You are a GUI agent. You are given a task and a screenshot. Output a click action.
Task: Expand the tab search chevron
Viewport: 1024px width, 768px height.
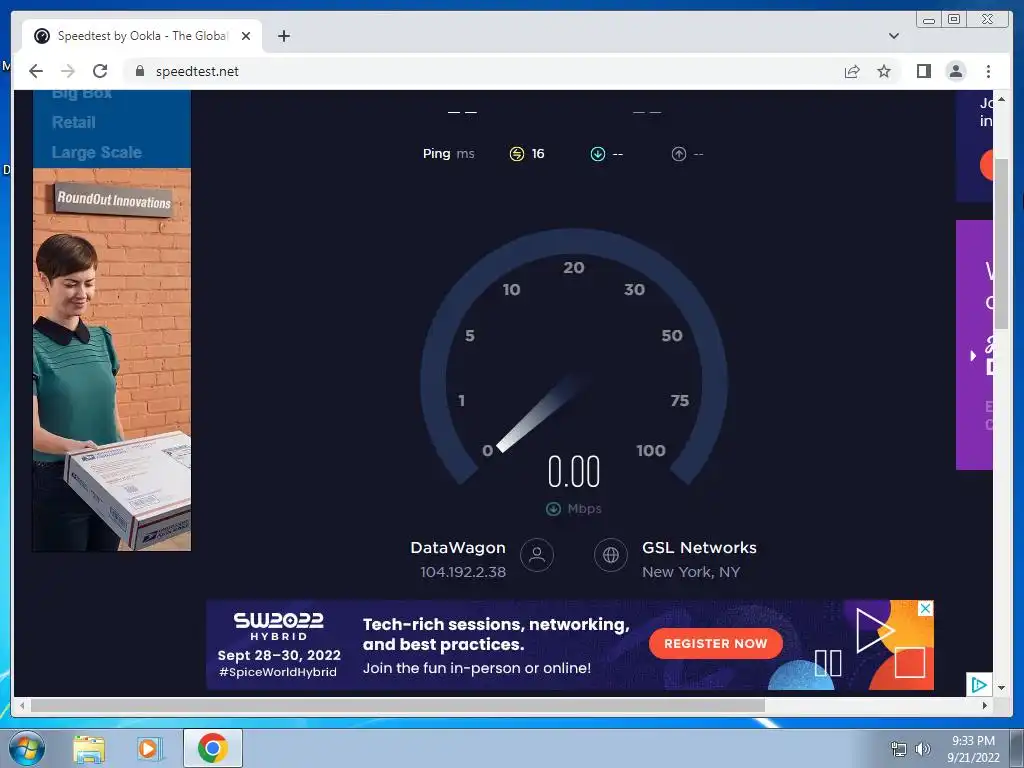(893, 36)
